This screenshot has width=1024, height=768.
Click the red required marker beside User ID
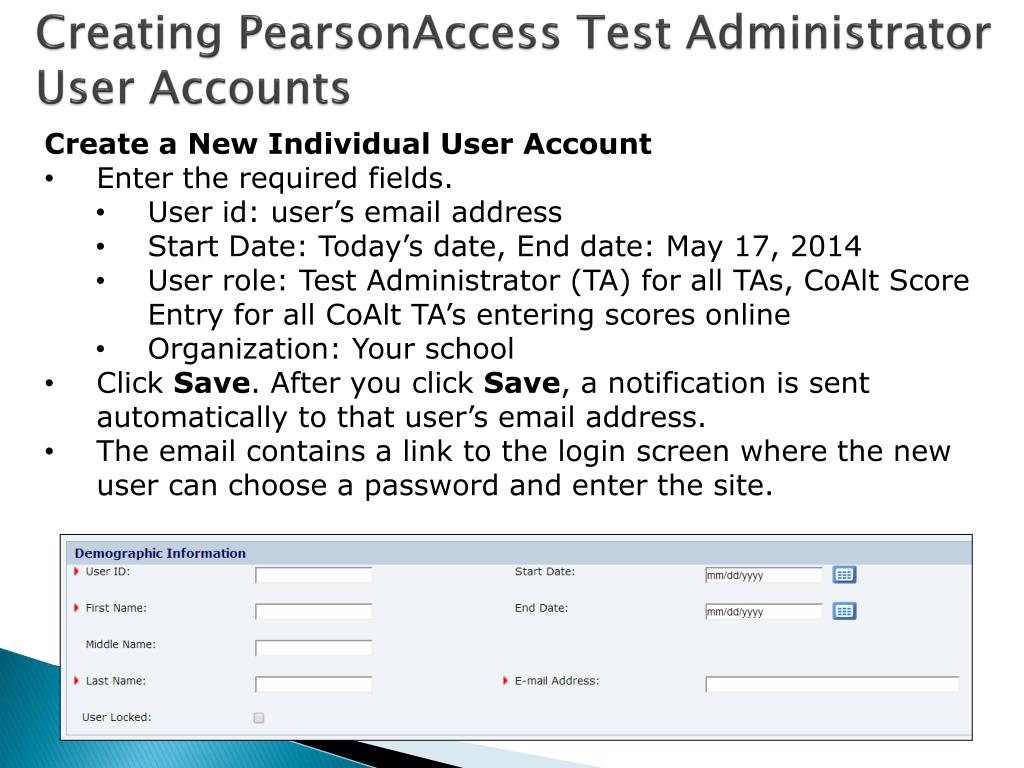coord(76,571)
